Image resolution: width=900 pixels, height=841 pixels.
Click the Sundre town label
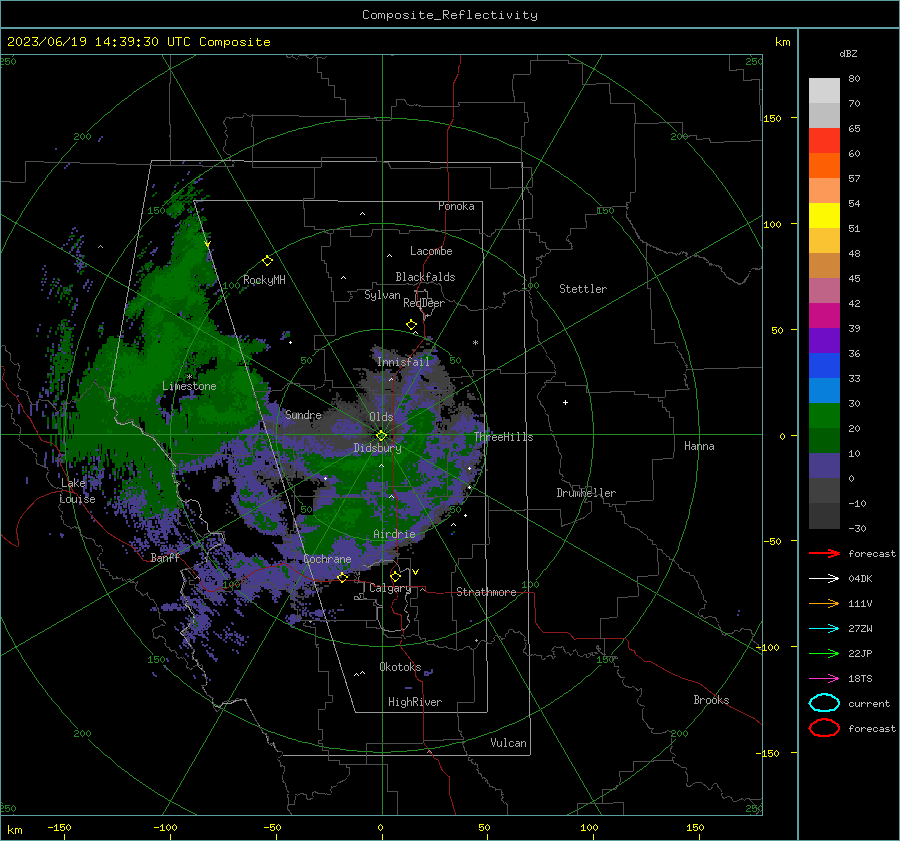[x=303, y=415]
